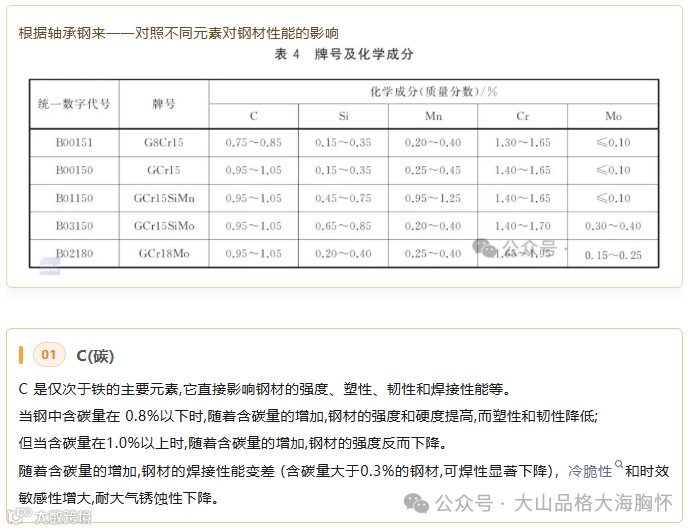The height and width of the screenshot is (531, 695).
Task: Select grade cell GCr15SiMn
Action: [164, 198]
